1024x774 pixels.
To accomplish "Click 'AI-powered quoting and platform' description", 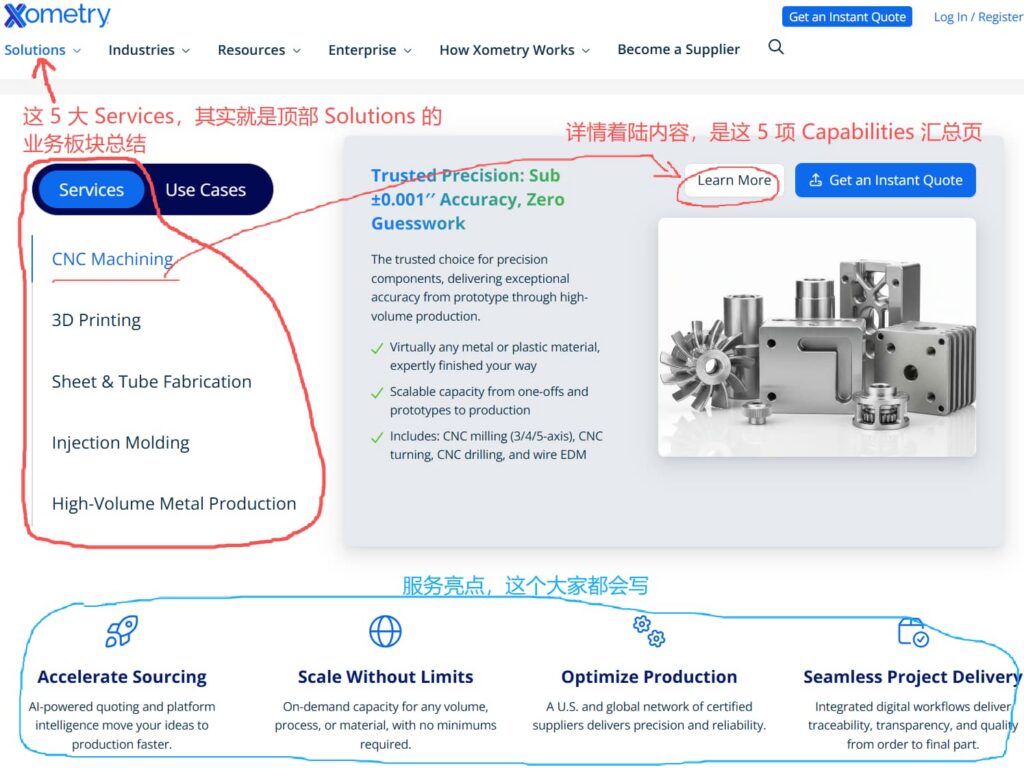I will click(x=122, y=725).
